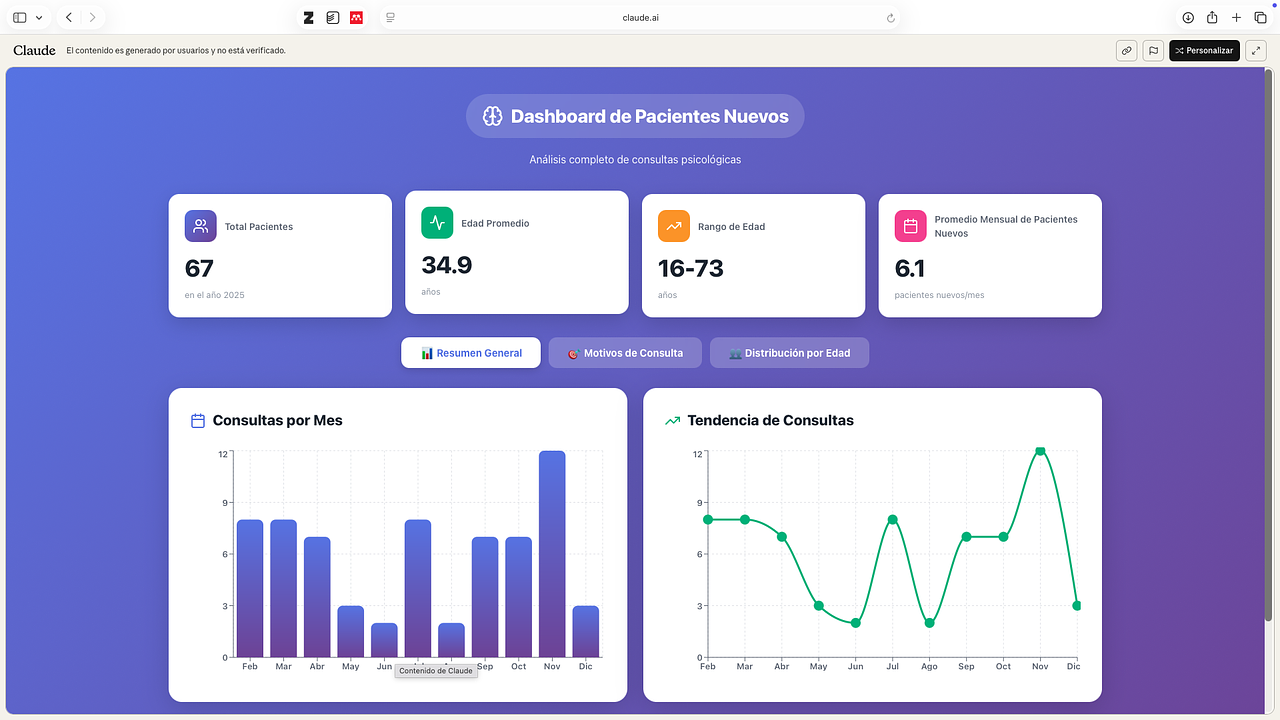Reload the page in the address bar
1280x720 pixels.
(890, 17)
